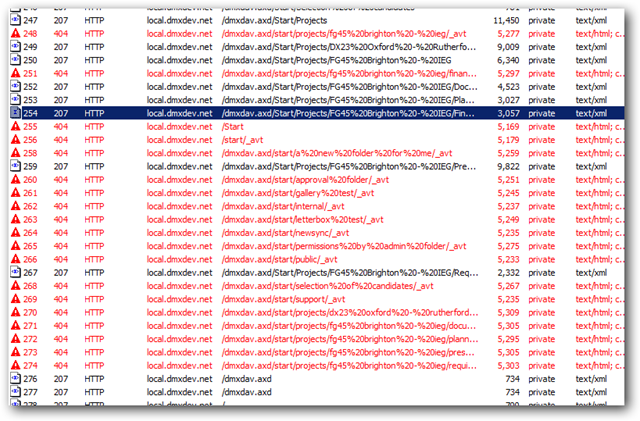Click the text/xml content type in row 254
Viewport: 640px width, 421px height.
point(591,113)
